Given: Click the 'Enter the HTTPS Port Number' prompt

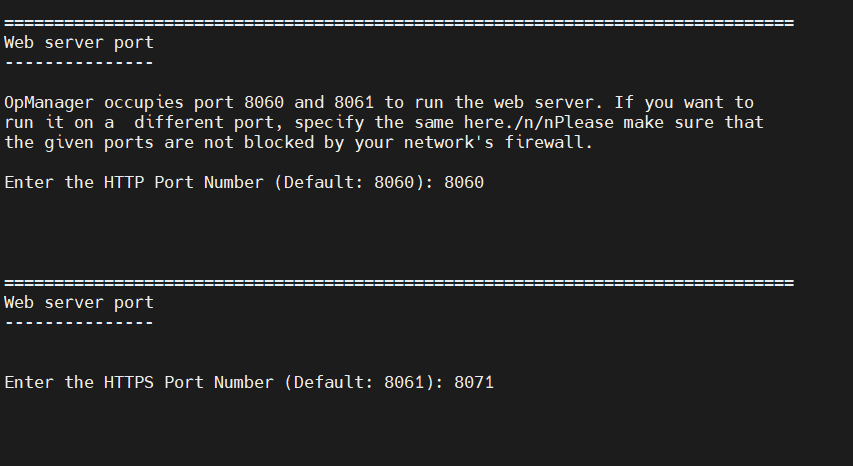Looking at the screenshot, I should click(139, 382).
